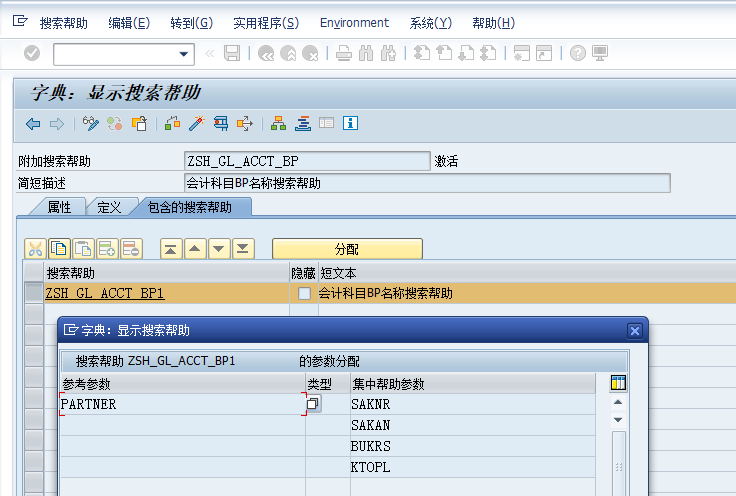Open the 编辑(E) menu
Viewport: 736px width, 496px height.
tap(129, 23)
